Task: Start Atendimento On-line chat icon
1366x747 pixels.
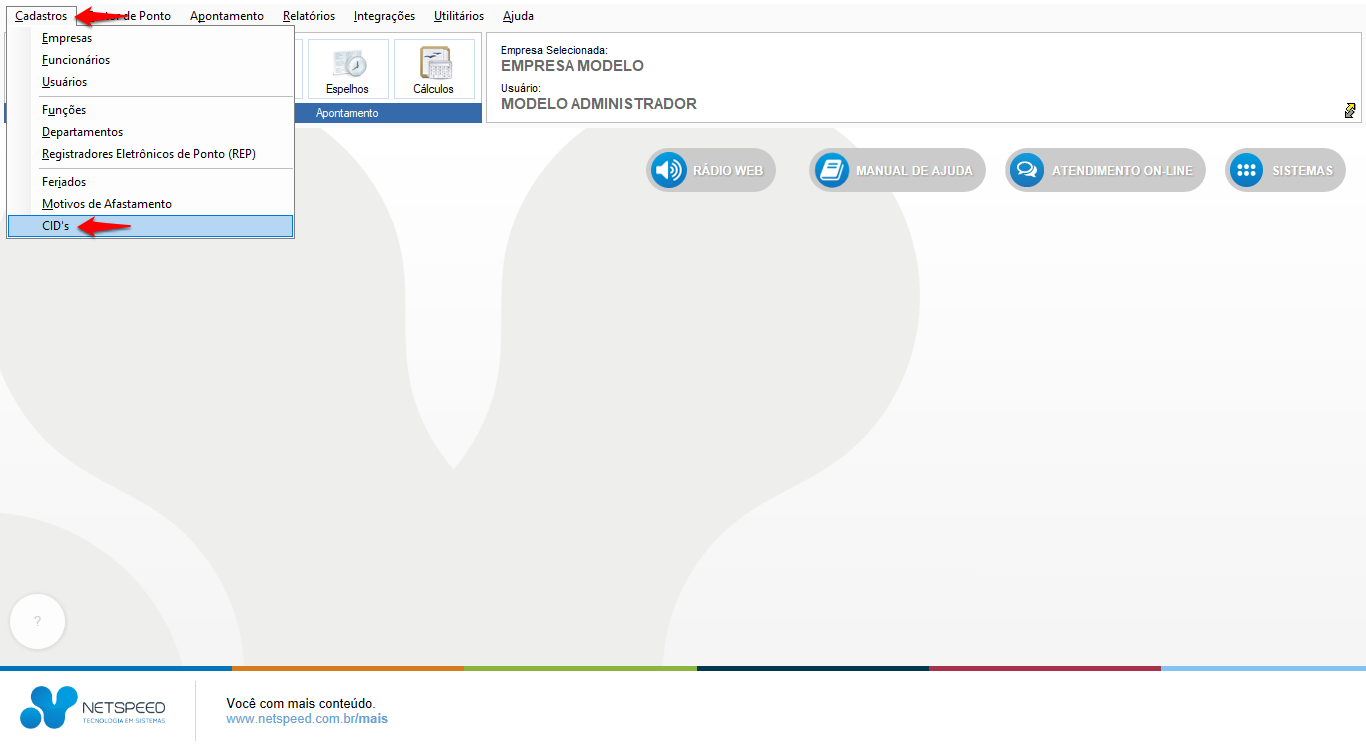Action: [x=1027, y=171]
